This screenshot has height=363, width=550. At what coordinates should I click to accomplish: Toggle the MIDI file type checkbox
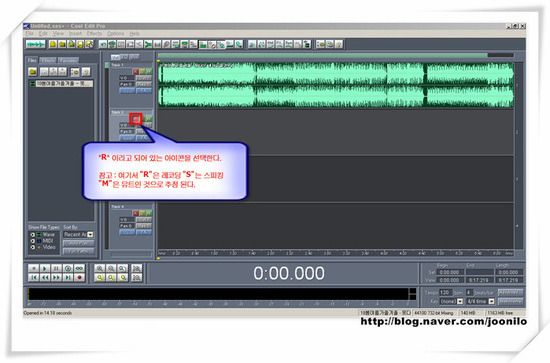pos(33,241)
